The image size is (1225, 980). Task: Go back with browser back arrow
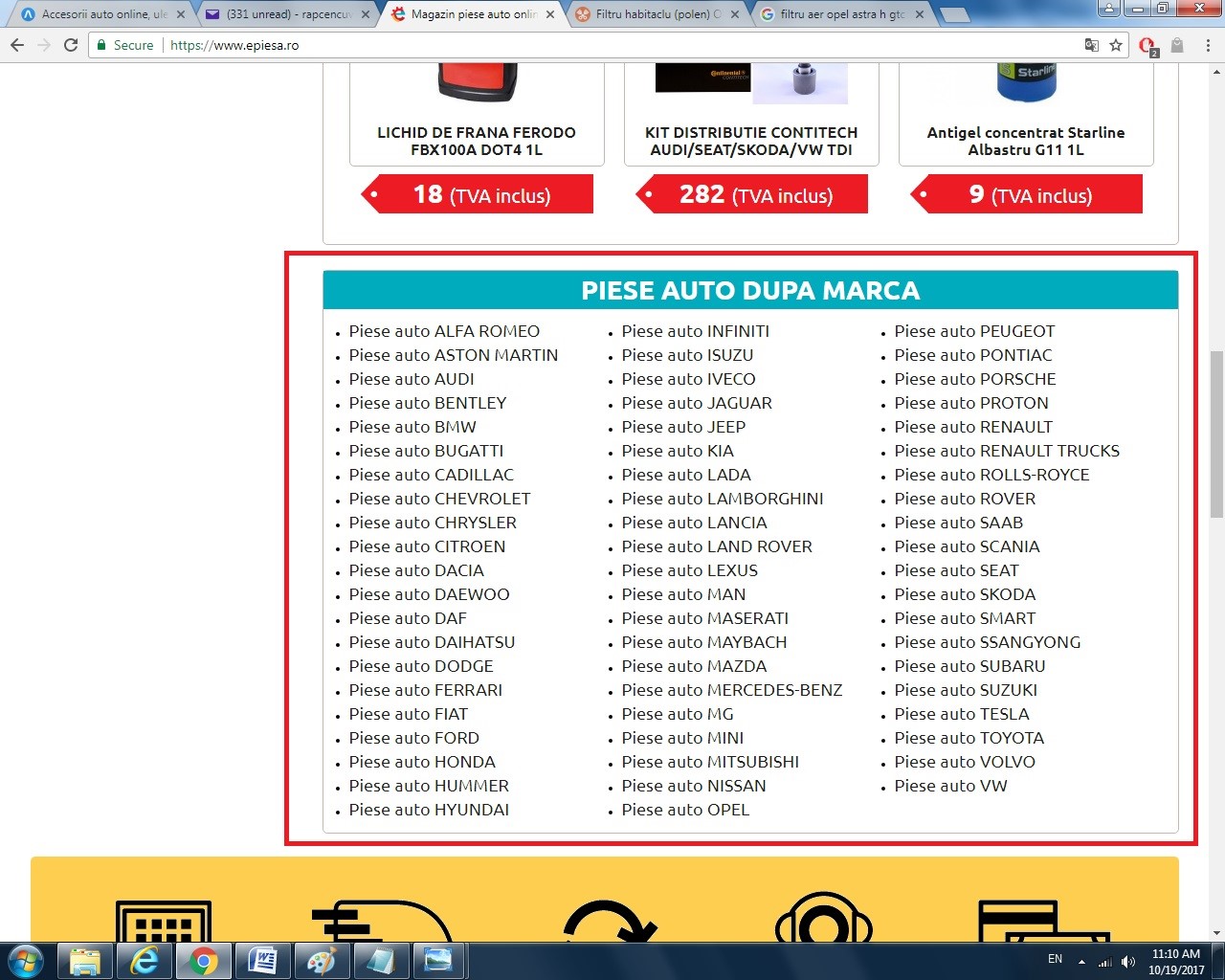17,45
